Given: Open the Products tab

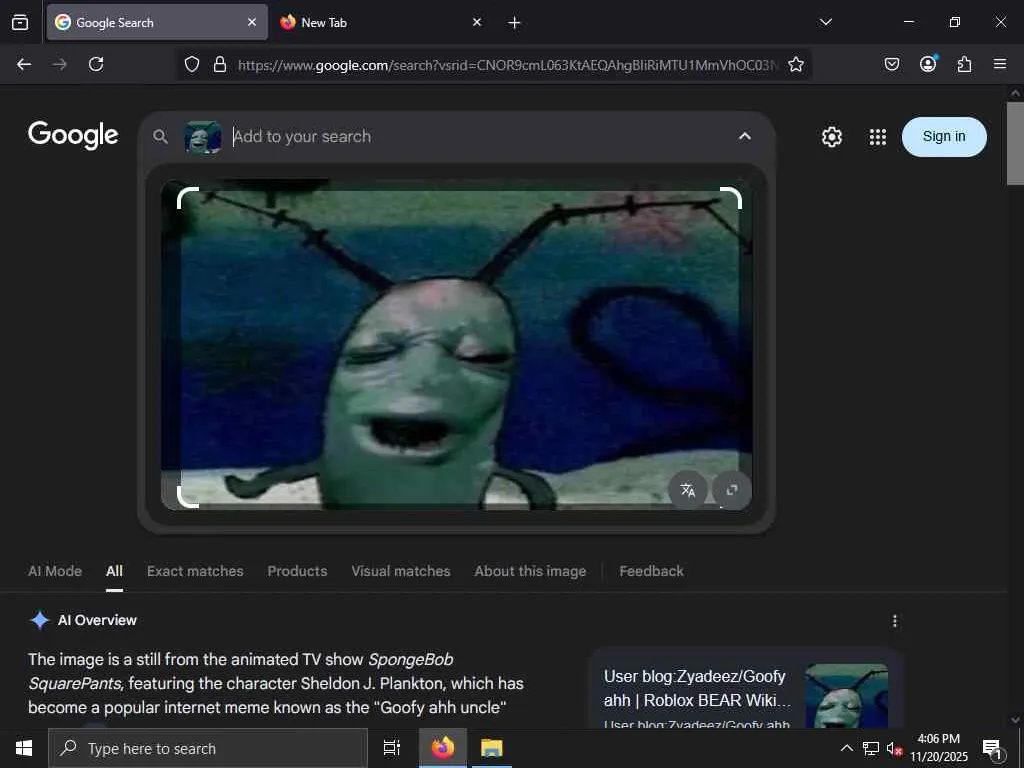Looking at the screenshot, I should pyautogui.click(x=297, y=571).
